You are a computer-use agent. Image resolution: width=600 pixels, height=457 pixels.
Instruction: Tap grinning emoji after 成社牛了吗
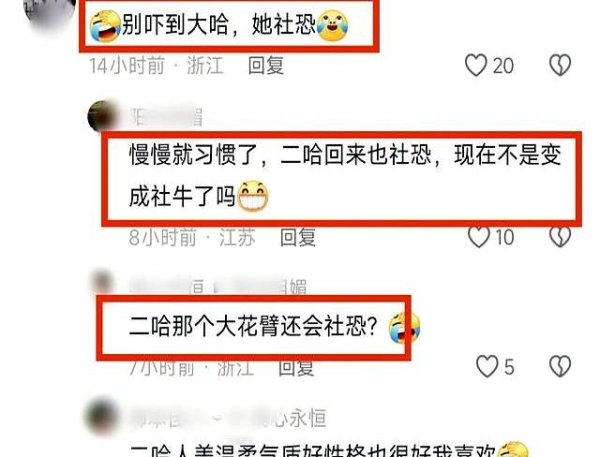[253, 197]
